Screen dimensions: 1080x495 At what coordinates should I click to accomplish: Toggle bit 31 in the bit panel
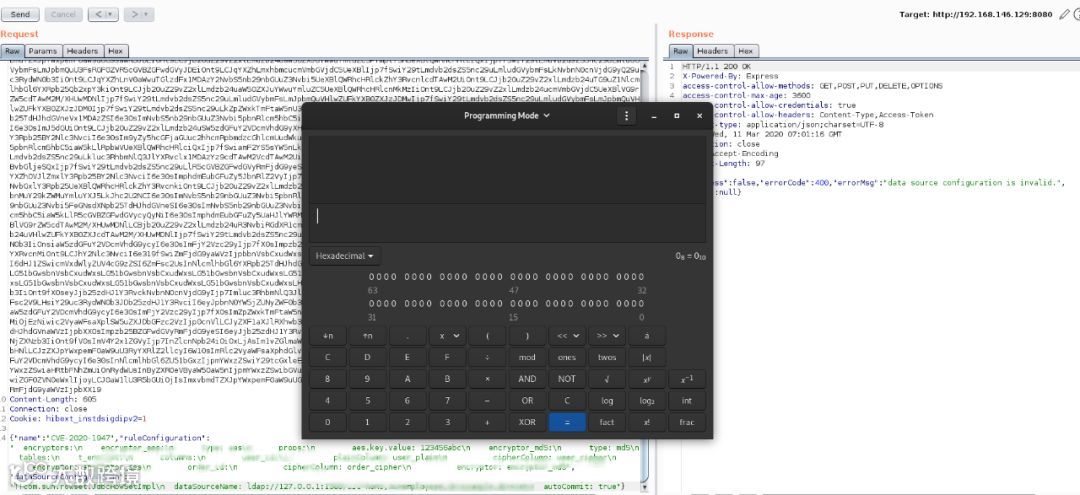372,304
